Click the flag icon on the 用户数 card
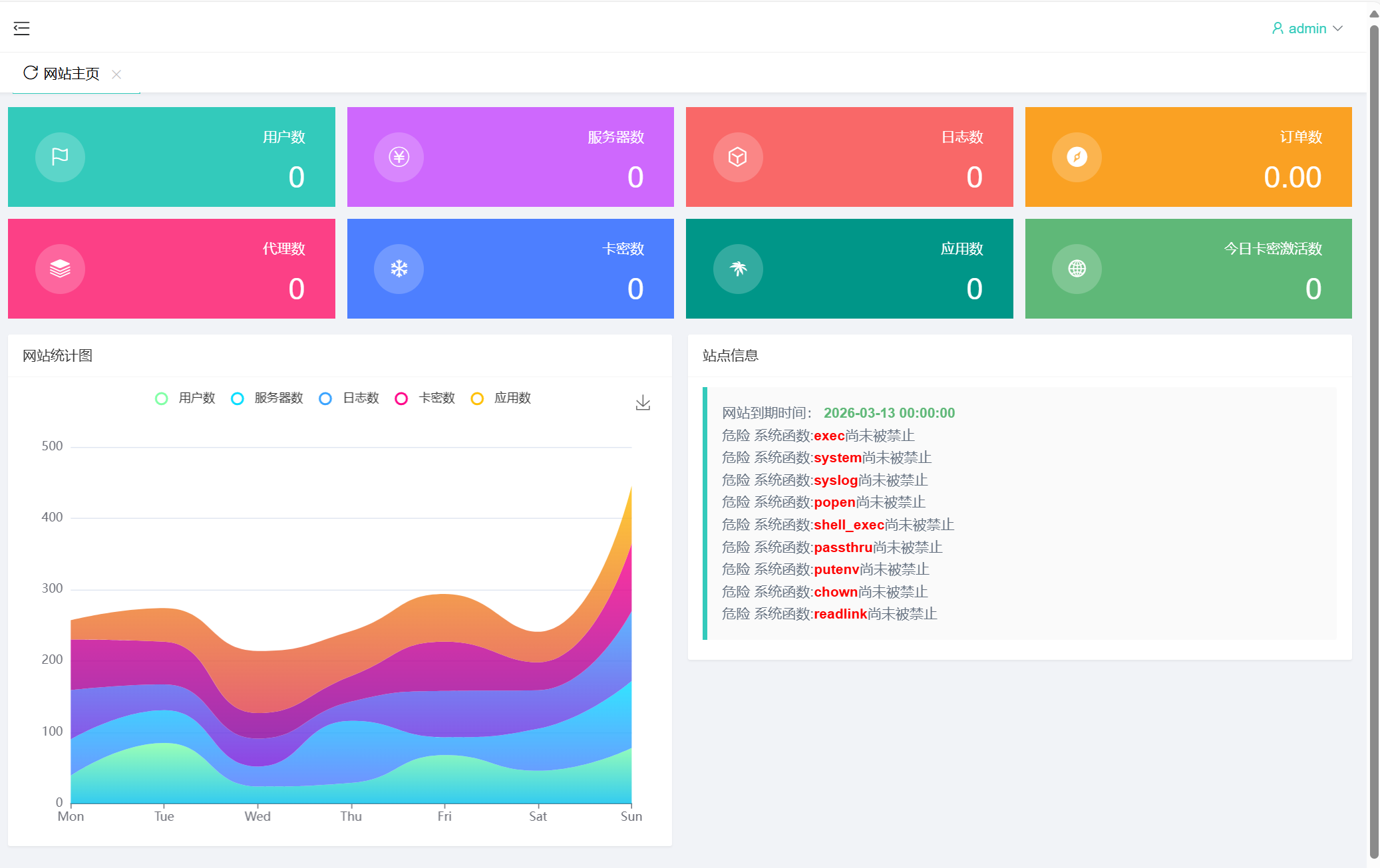The height and width of the screenshot is (868, 1380). point(60,157)
